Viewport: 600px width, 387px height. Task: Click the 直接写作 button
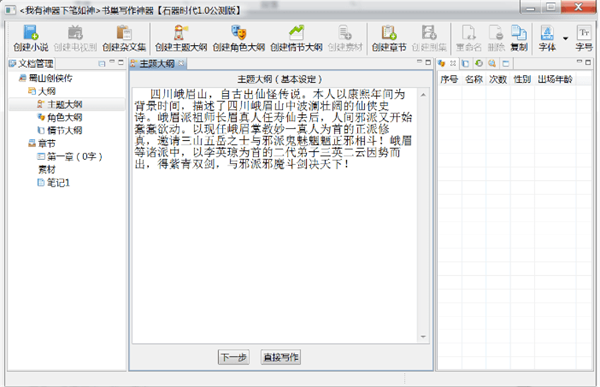(280, 357)
